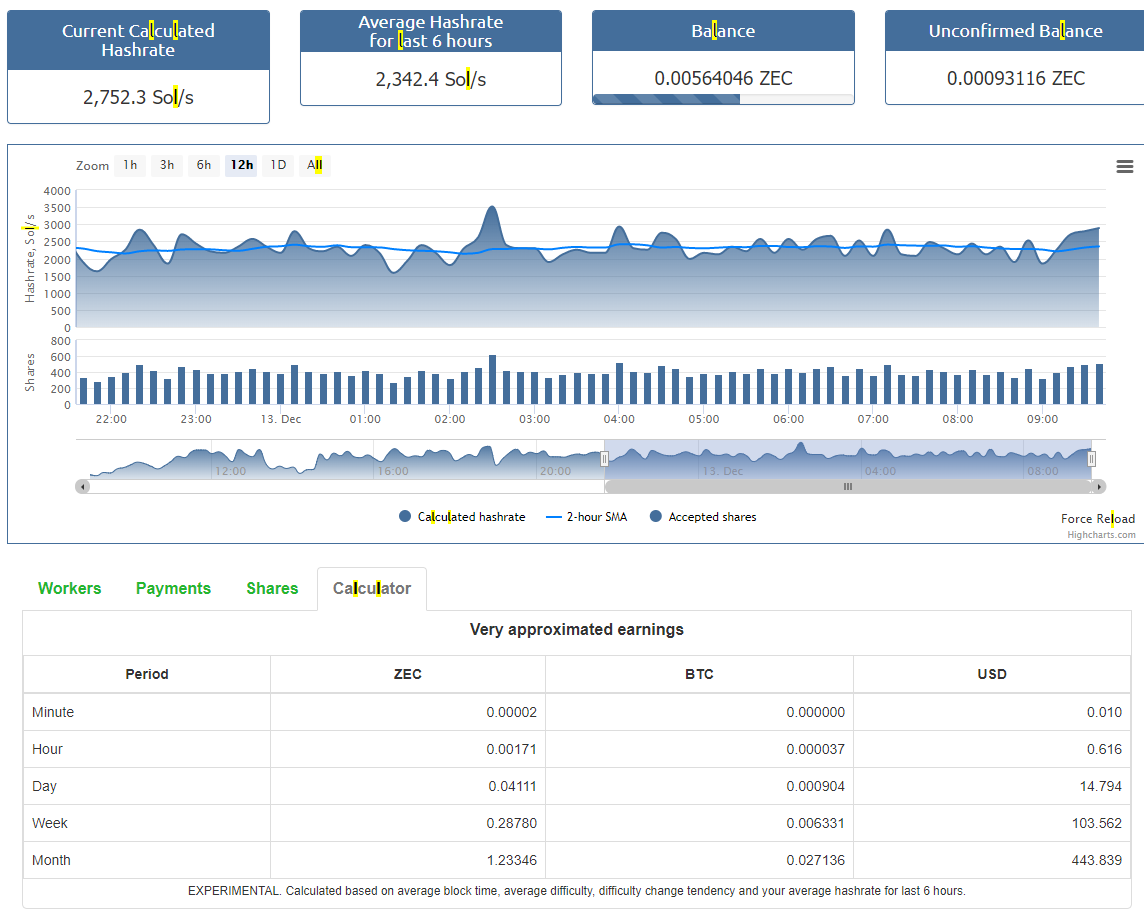This screenshot has height=923, width=1144.
Task: Switch to the Shares tab
Action: click(272, 588)
